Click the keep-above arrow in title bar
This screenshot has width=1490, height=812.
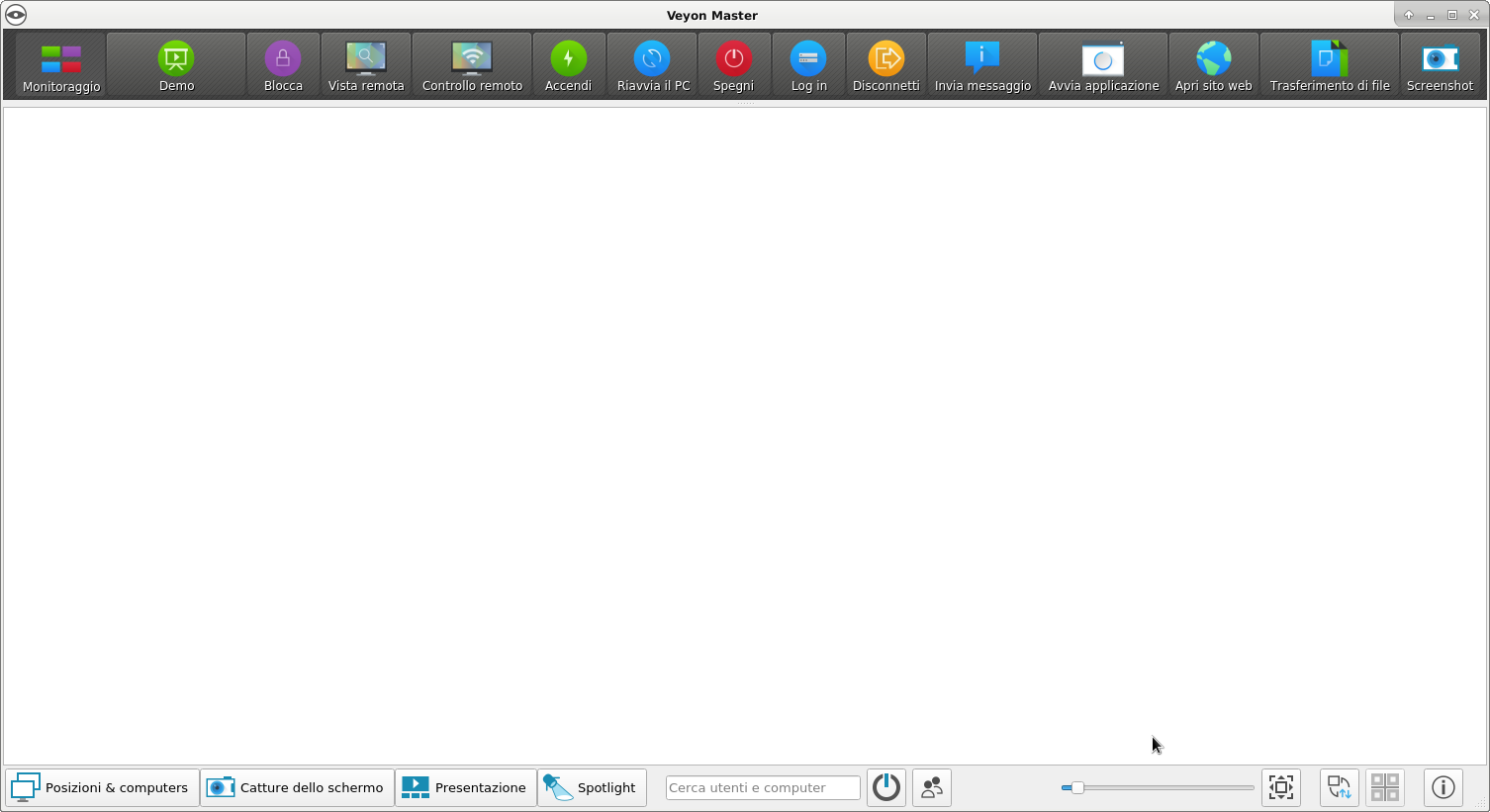[1409, 15]
